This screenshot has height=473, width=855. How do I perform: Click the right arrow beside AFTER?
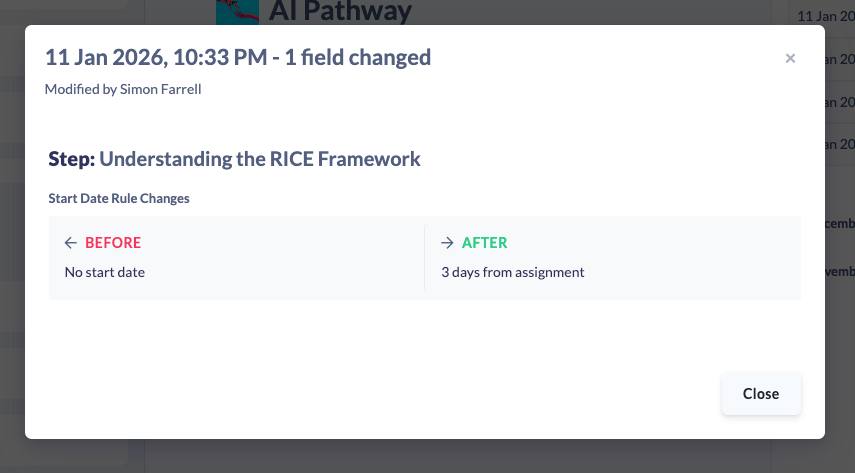point(447,243)
